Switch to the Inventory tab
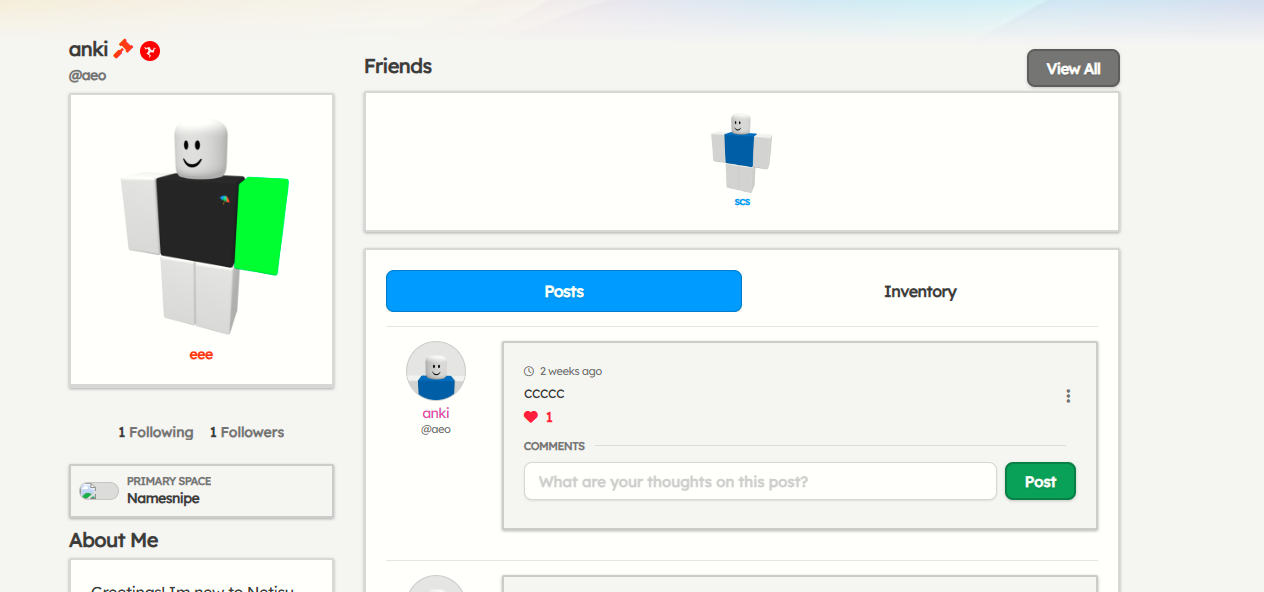 tap(920, 291)
